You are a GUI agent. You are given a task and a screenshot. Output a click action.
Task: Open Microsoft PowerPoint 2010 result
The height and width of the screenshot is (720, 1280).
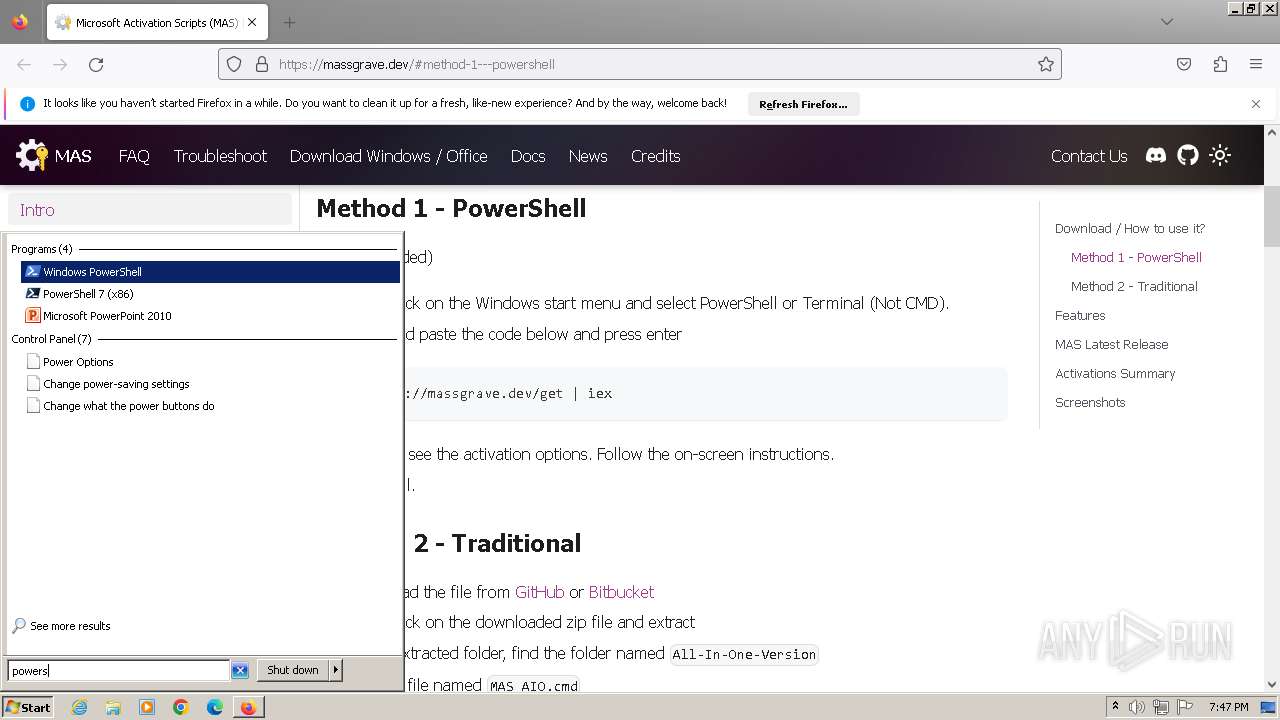[107, 316]
